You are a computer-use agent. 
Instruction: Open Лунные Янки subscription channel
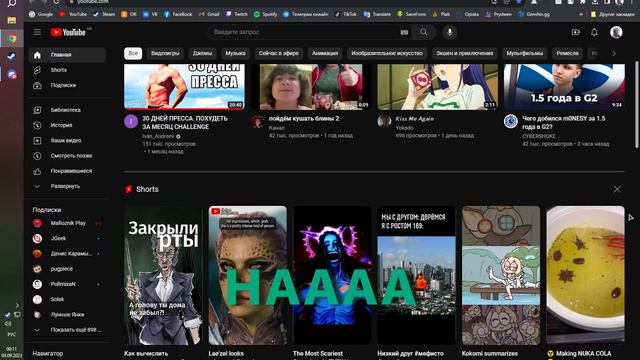[67, 315]
